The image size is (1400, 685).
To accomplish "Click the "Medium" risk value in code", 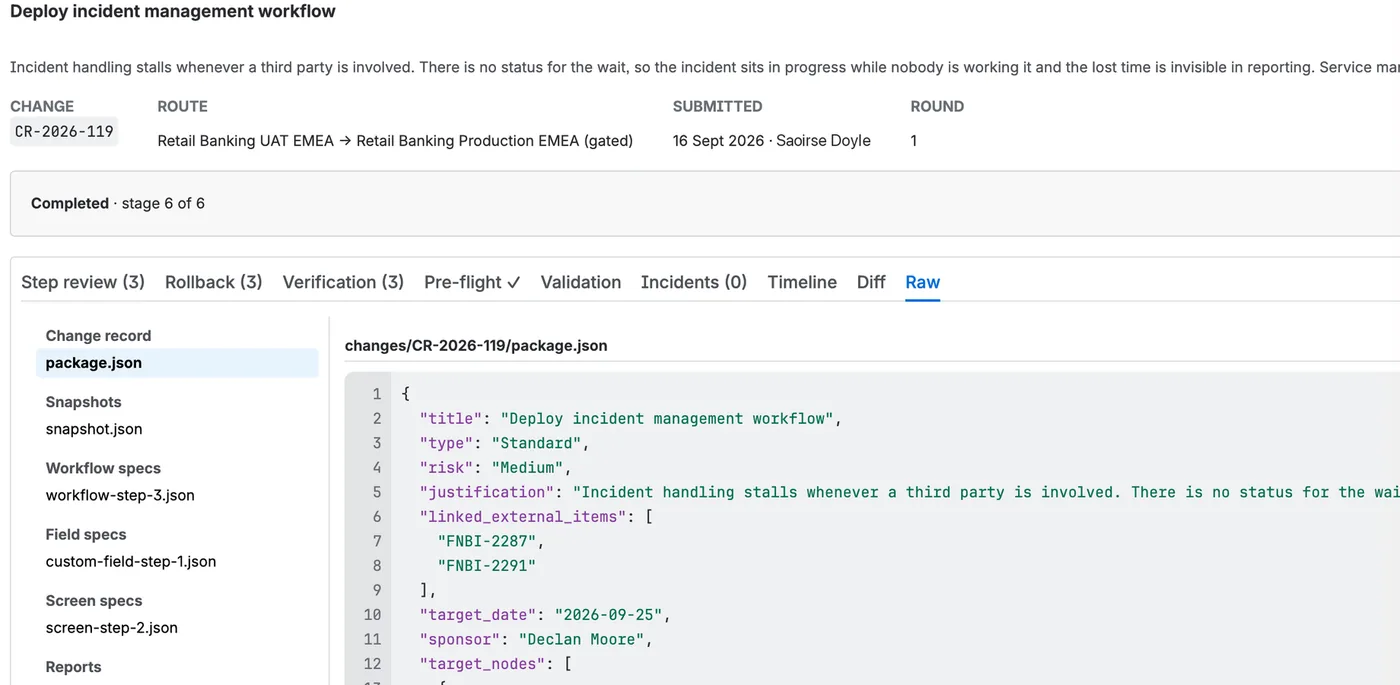I will tap(527, 467).
